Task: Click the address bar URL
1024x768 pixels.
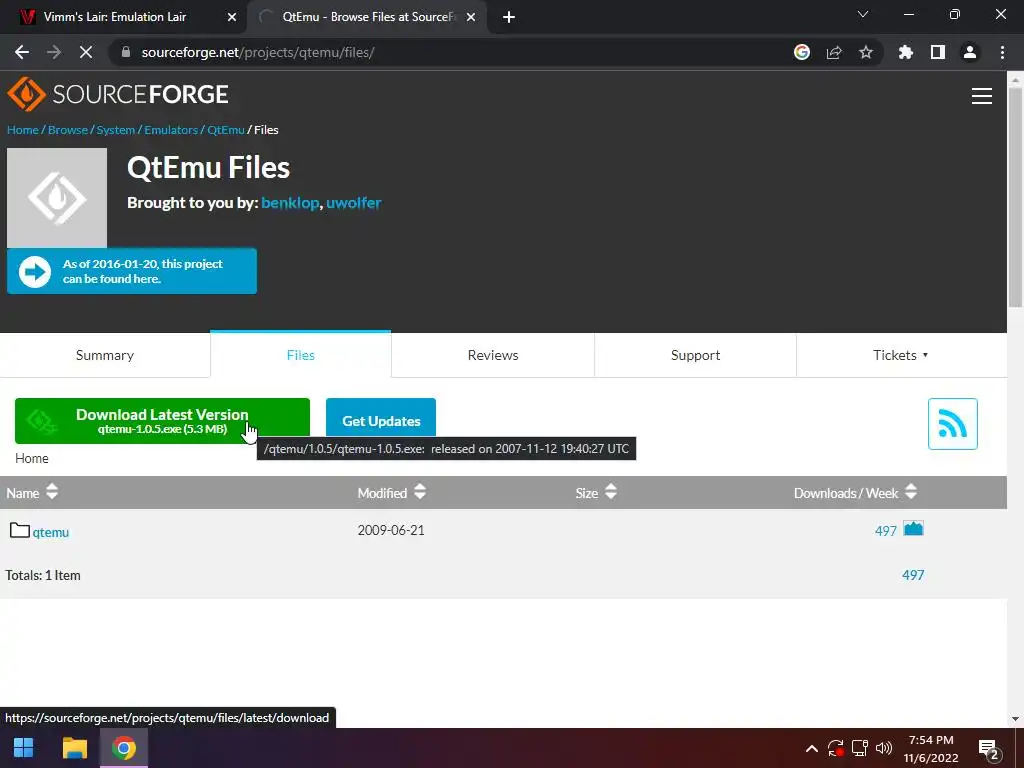Action: [x=257, y=52]
